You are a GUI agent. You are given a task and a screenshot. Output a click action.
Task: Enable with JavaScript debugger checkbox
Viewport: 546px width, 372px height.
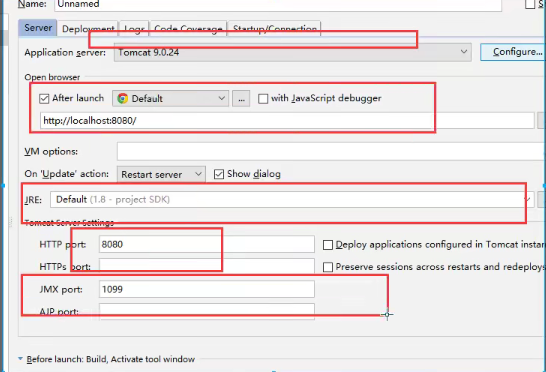(263, 99)
